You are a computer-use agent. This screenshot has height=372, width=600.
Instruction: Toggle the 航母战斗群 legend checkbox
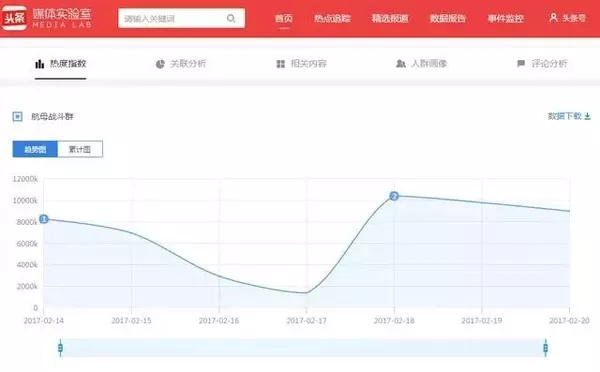(18, 116)
